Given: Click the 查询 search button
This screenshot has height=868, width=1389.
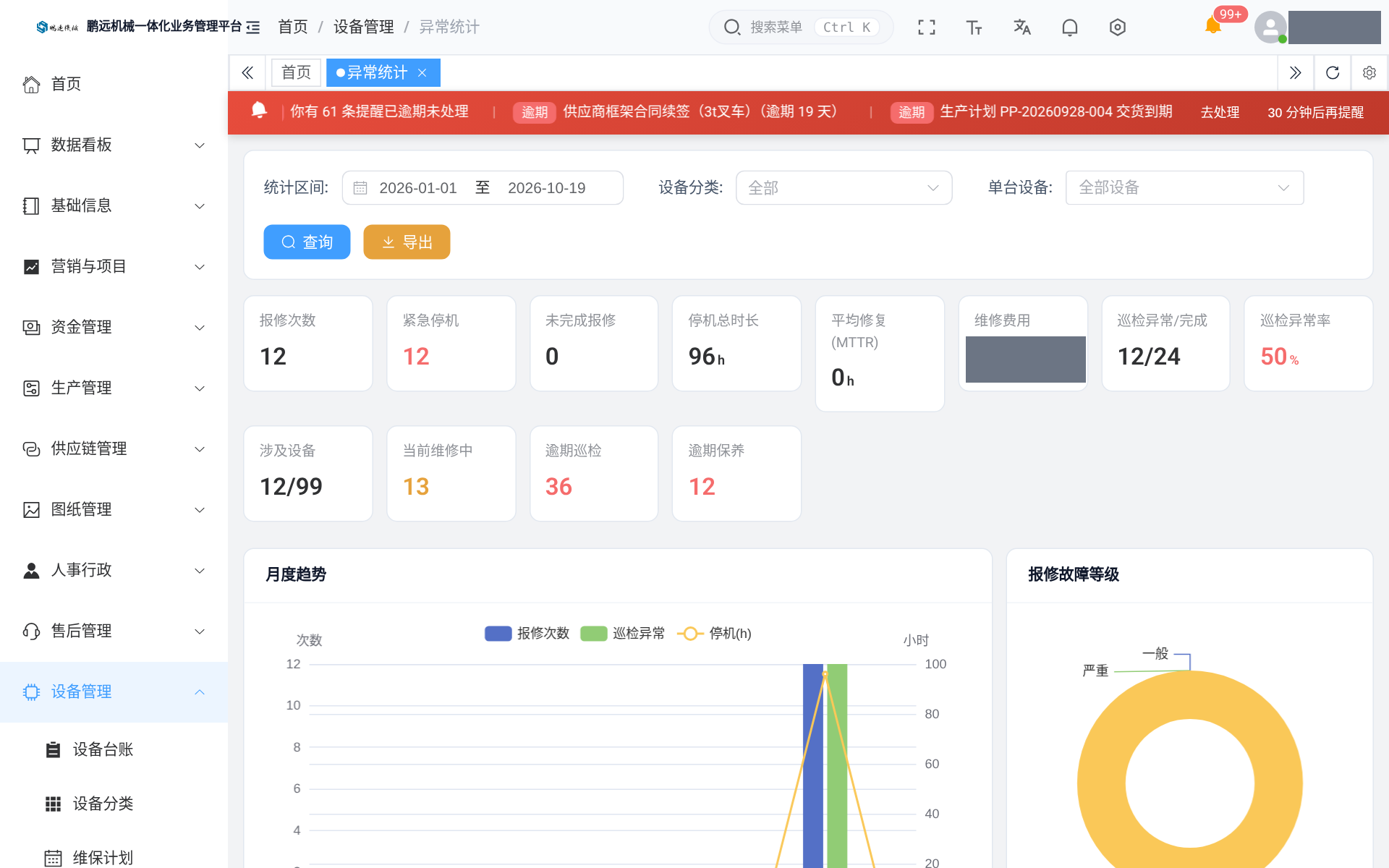Looking at the screenshot, I should click(x=307, y=242).
